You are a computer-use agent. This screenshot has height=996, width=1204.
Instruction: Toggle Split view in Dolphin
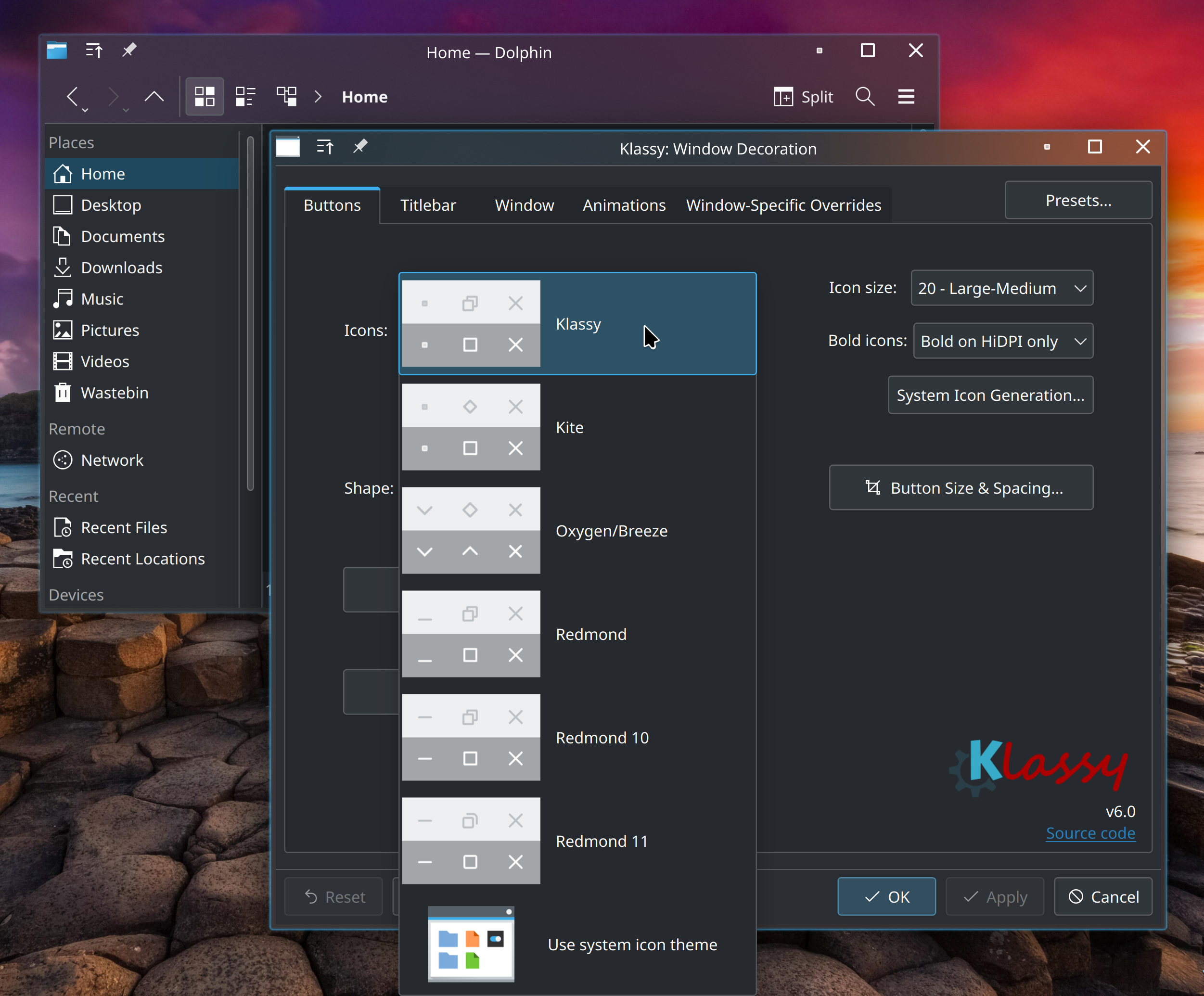(803, 96)
